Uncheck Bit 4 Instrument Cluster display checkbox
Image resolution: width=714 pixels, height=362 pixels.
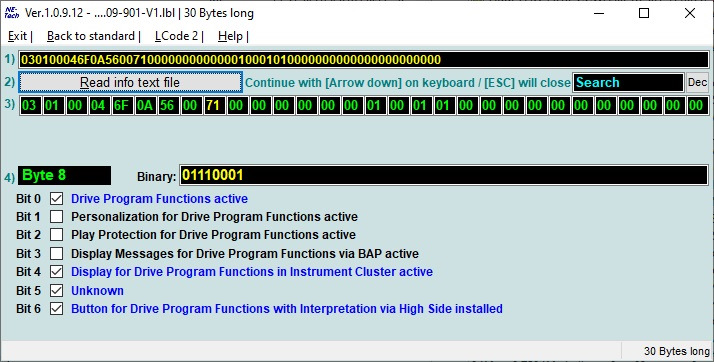pos(56,272)
